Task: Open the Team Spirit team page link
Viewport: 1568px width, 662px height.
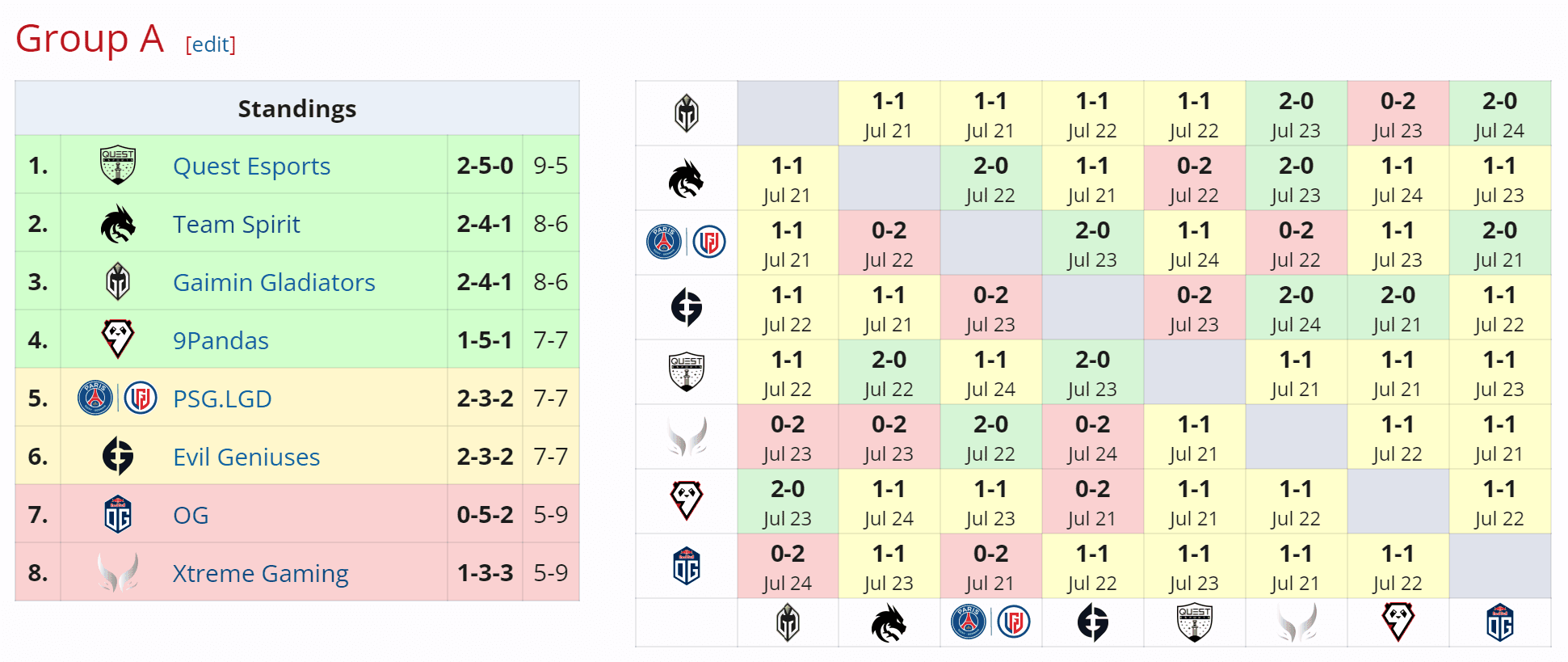Action: 235,224
